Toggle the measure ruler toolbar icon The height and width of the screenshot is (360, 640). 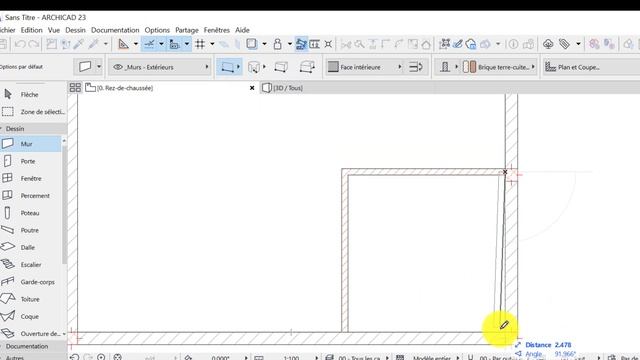tap(314, 44)
